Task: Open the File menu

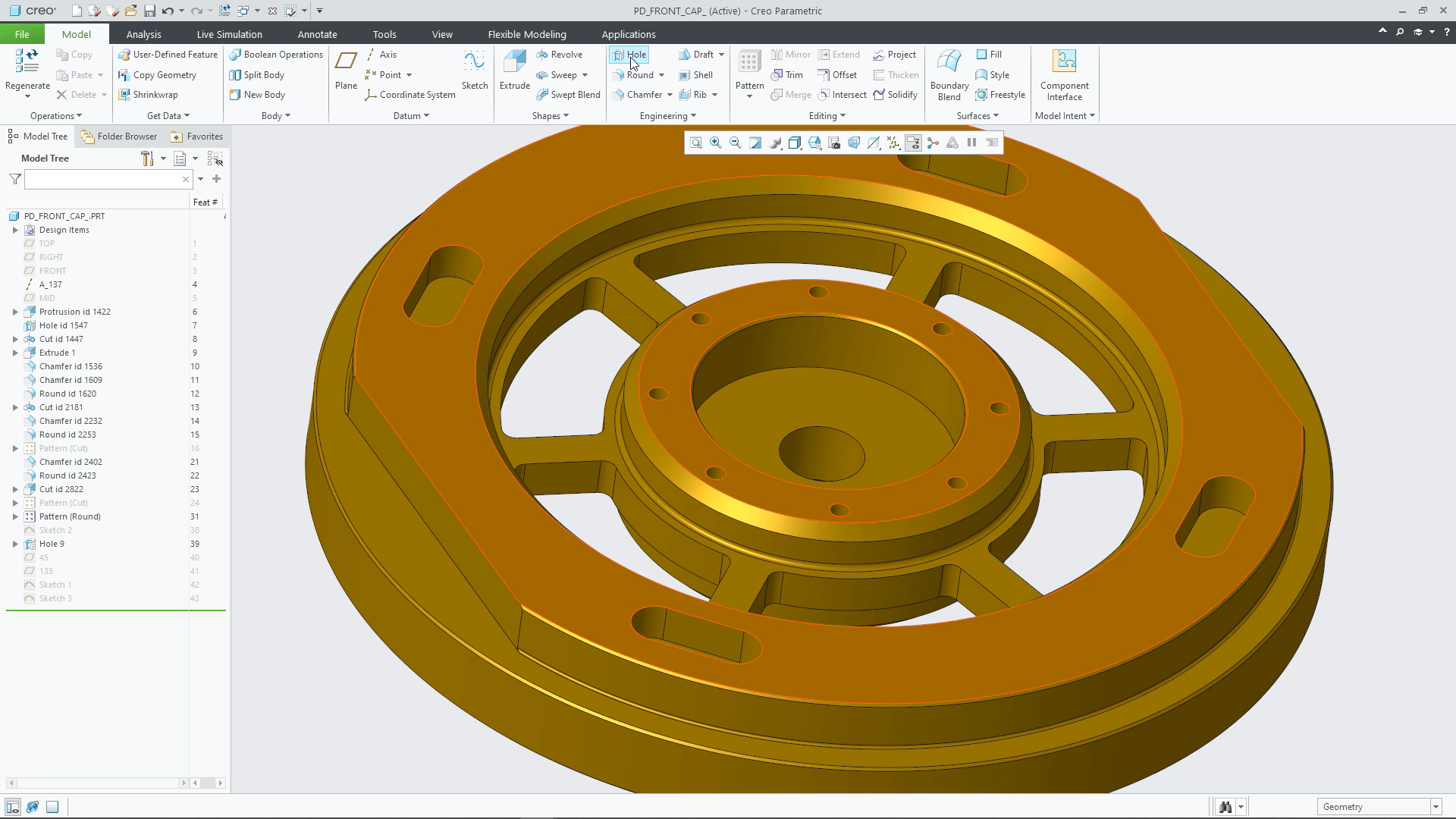Action: [22, 34]
